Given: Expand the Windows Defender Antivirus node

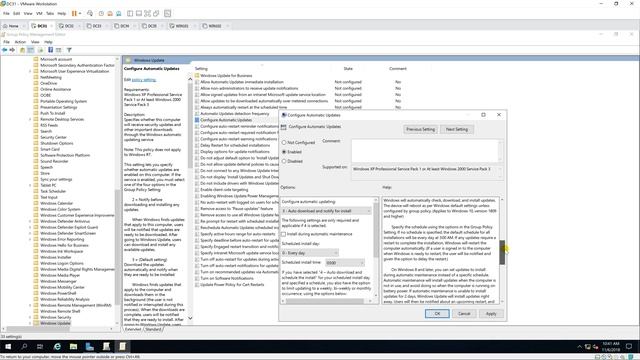Looking at the screenshot, I should coord(30,221).
